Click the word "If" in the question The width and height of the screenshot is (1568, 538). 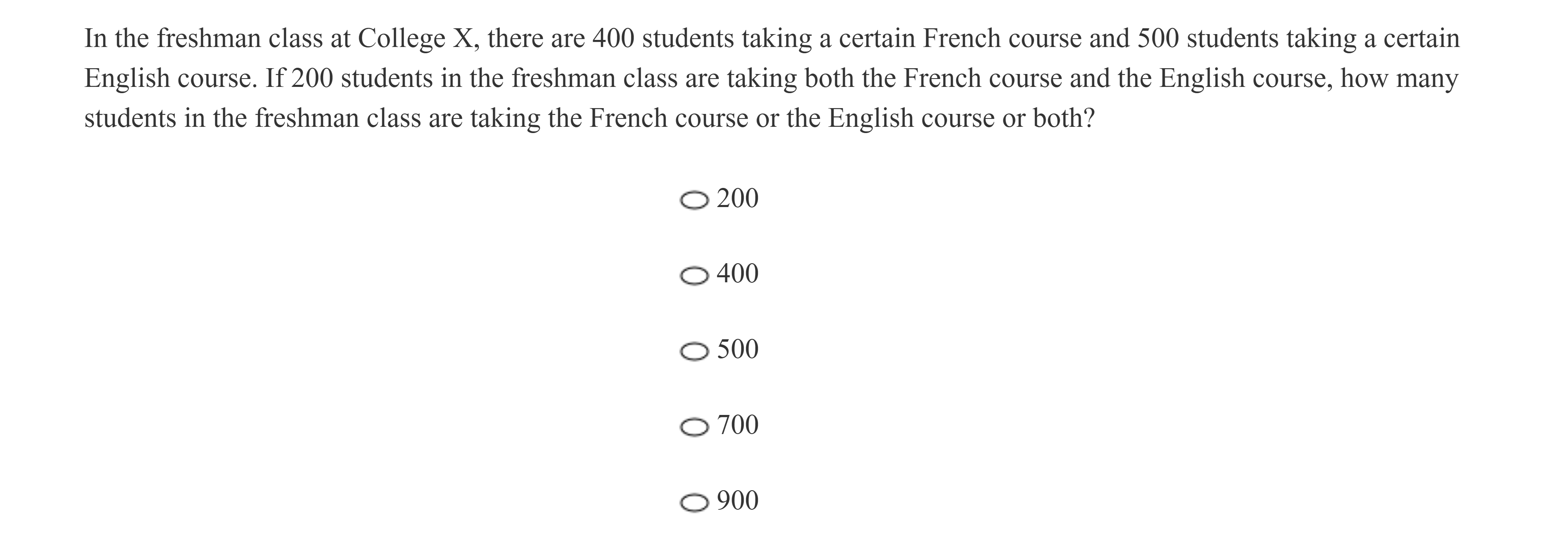[275, 79]
